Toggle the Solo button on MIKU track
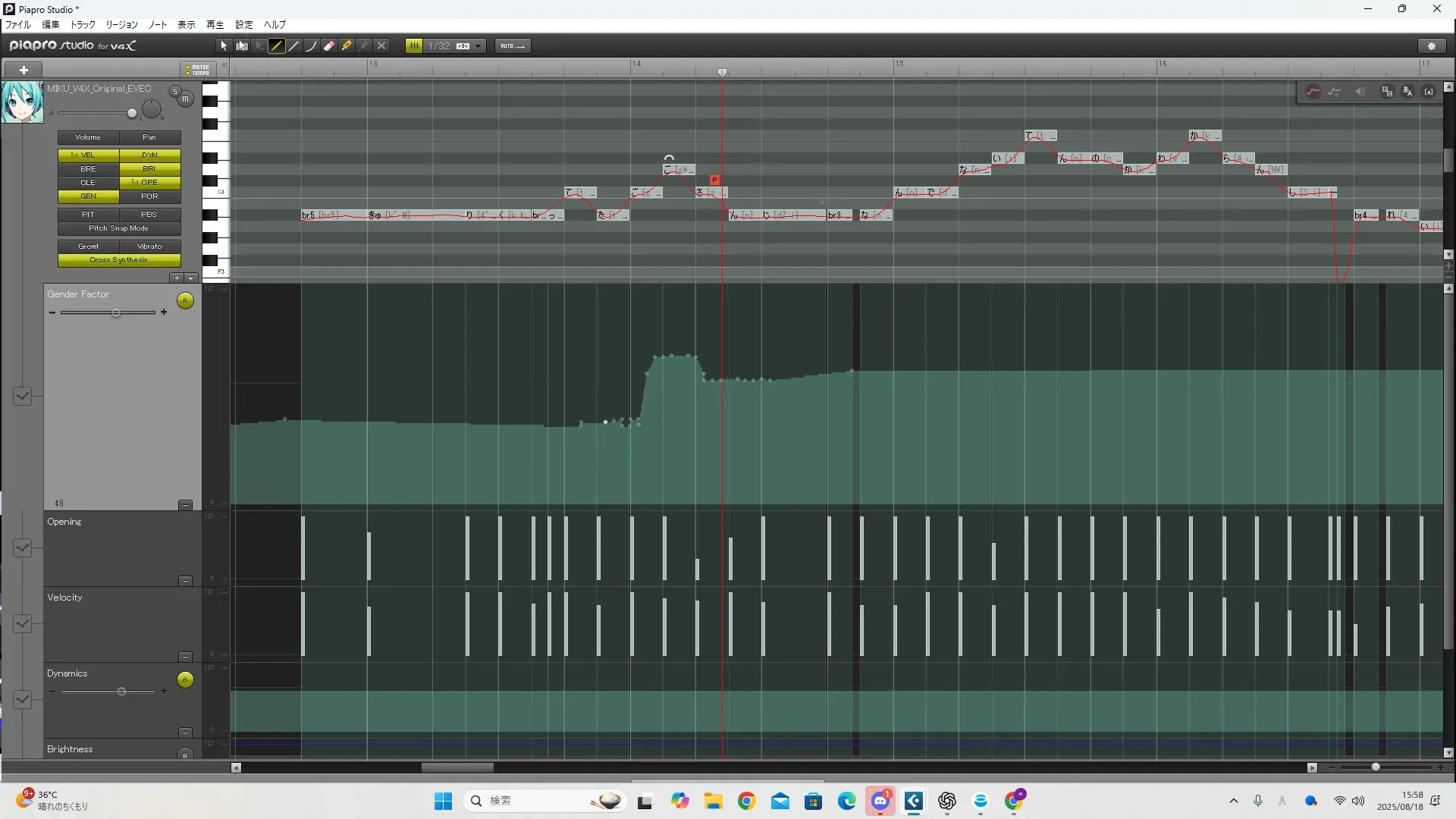Viewport: 1456px width, 819px height. pos(175,92)
